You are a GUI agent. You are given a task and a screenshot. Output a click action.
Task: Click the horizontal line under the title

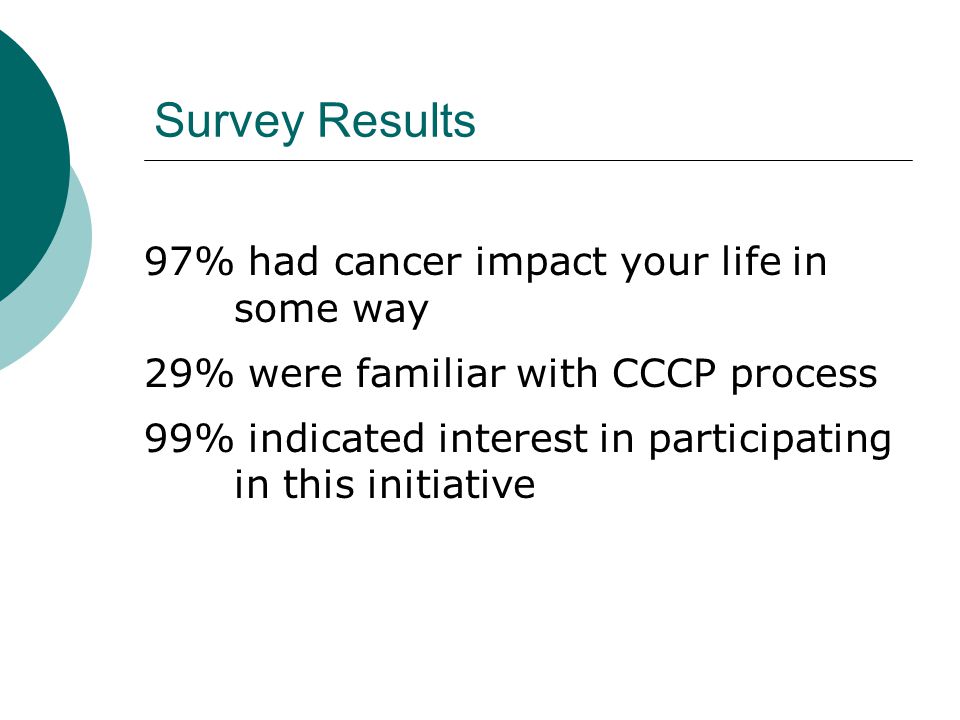tap(528, 160)
